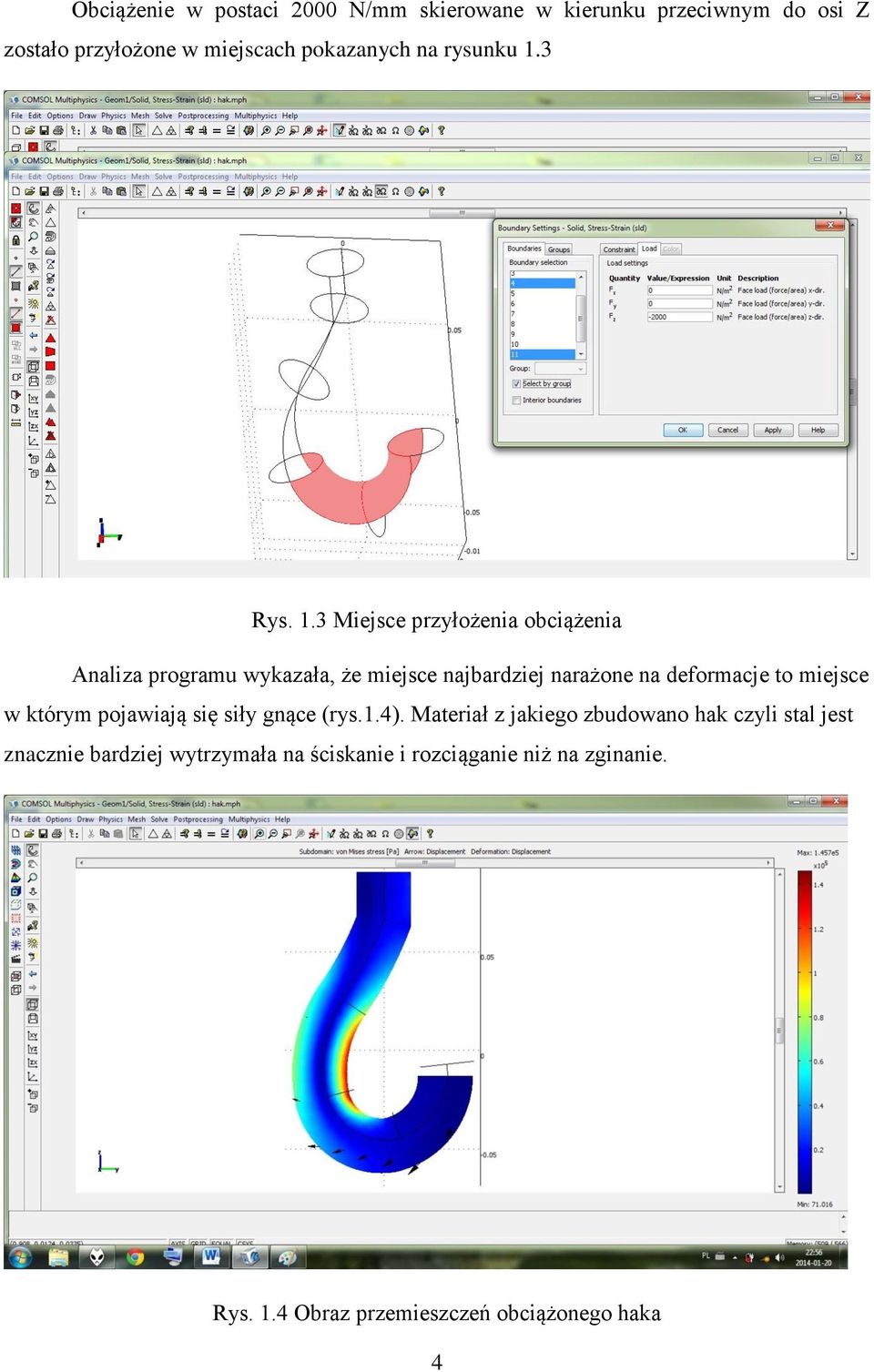Click scene light icon in upper left toolbar
The height and width of the screenshot is (1372, 874).
point(33,304)
